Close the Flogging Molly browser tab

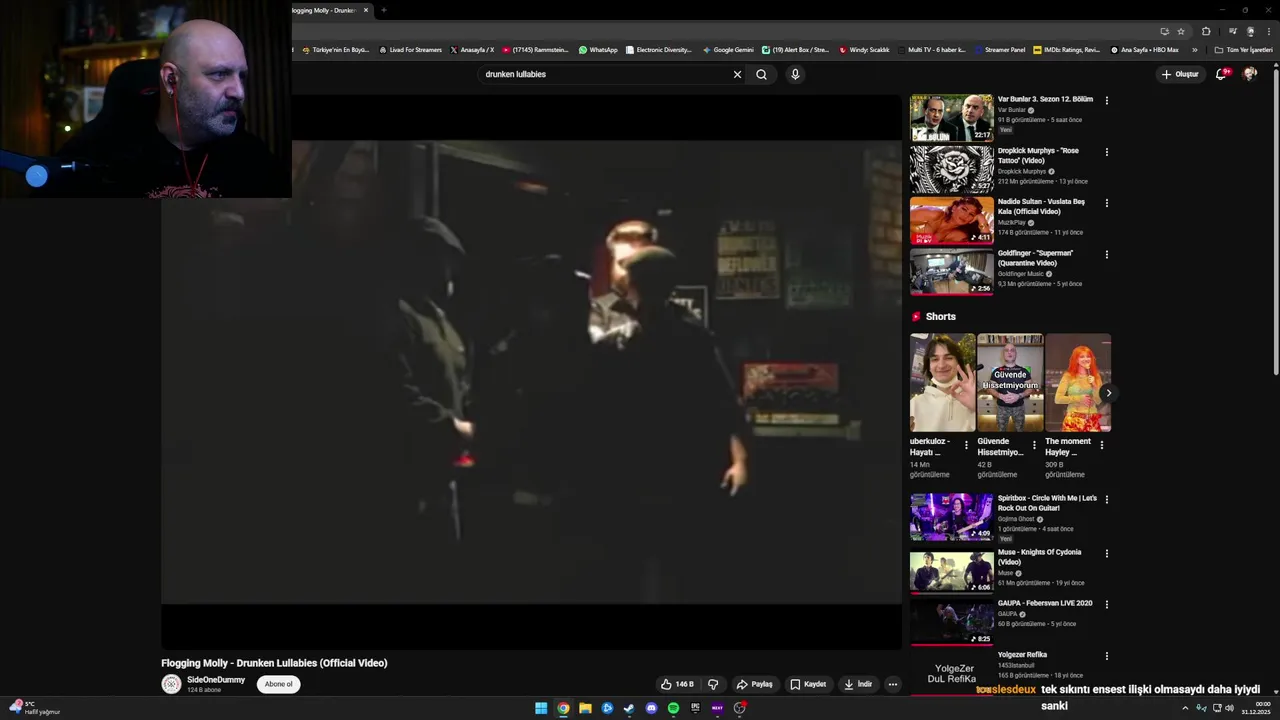(x=366, y=10)
